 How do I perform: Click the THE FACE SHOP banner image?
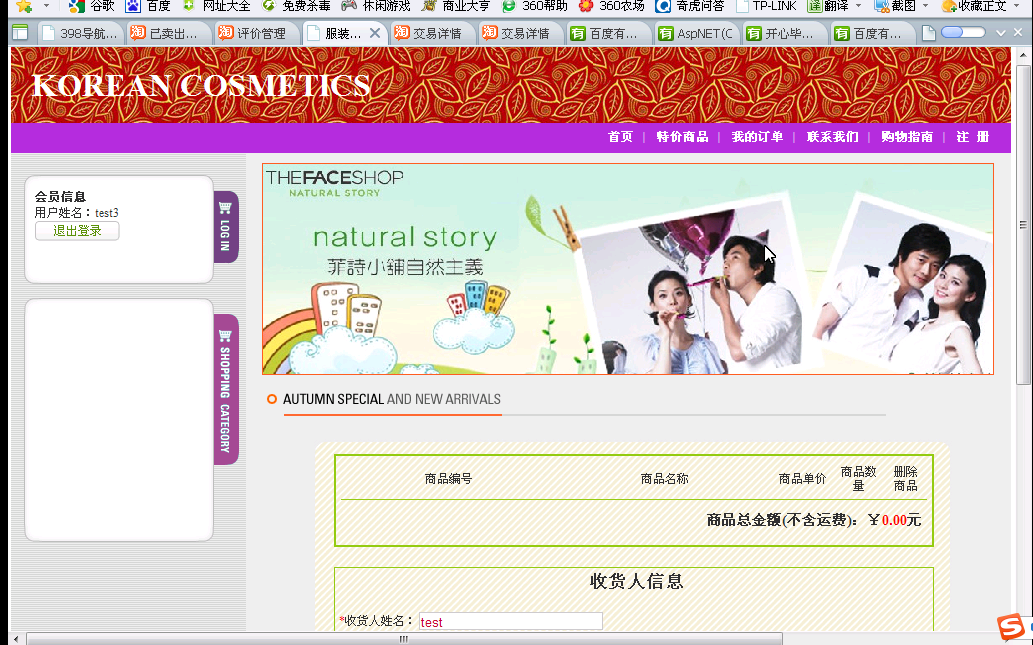[x=628, y=269]
